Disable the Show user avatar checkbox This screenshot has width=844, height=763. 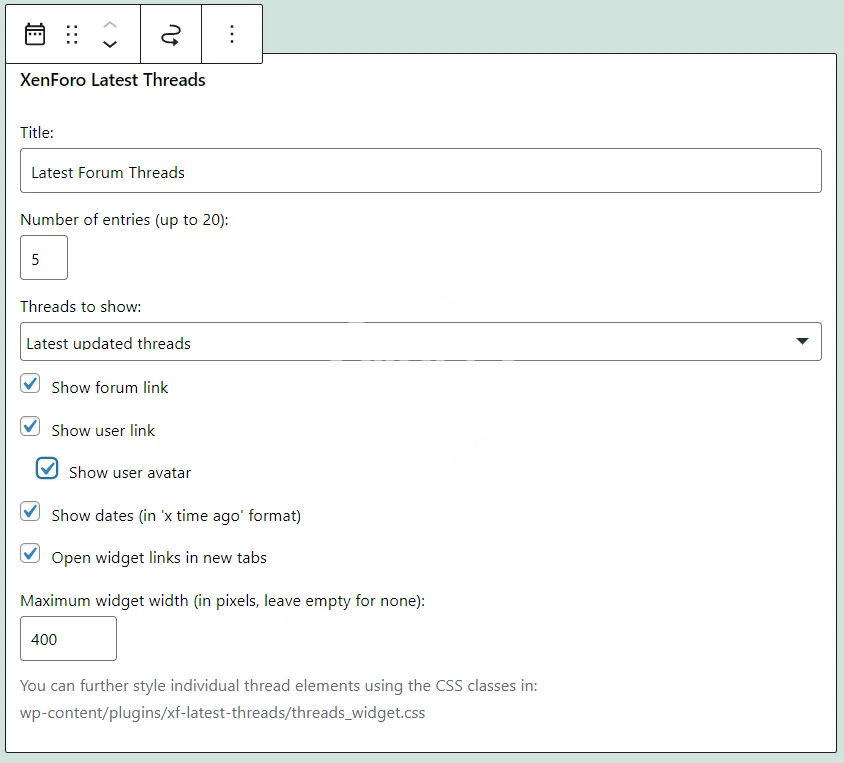pyautogui.click(x=47, y=469)
